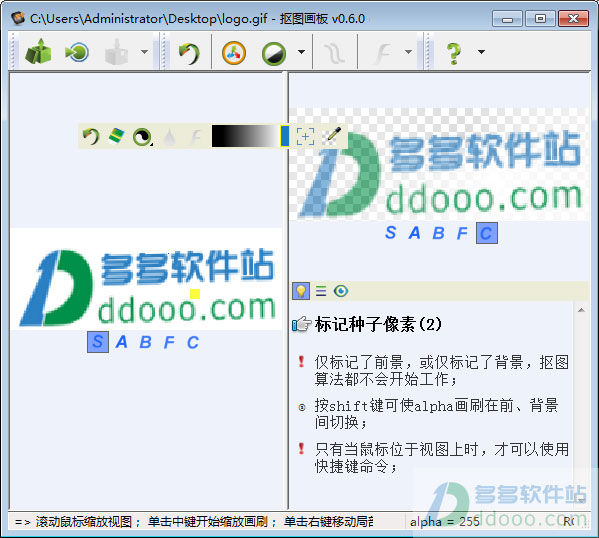Screen dimensions: 599x538
Task: Select view mode C under left image
Action: coord(193,342)
